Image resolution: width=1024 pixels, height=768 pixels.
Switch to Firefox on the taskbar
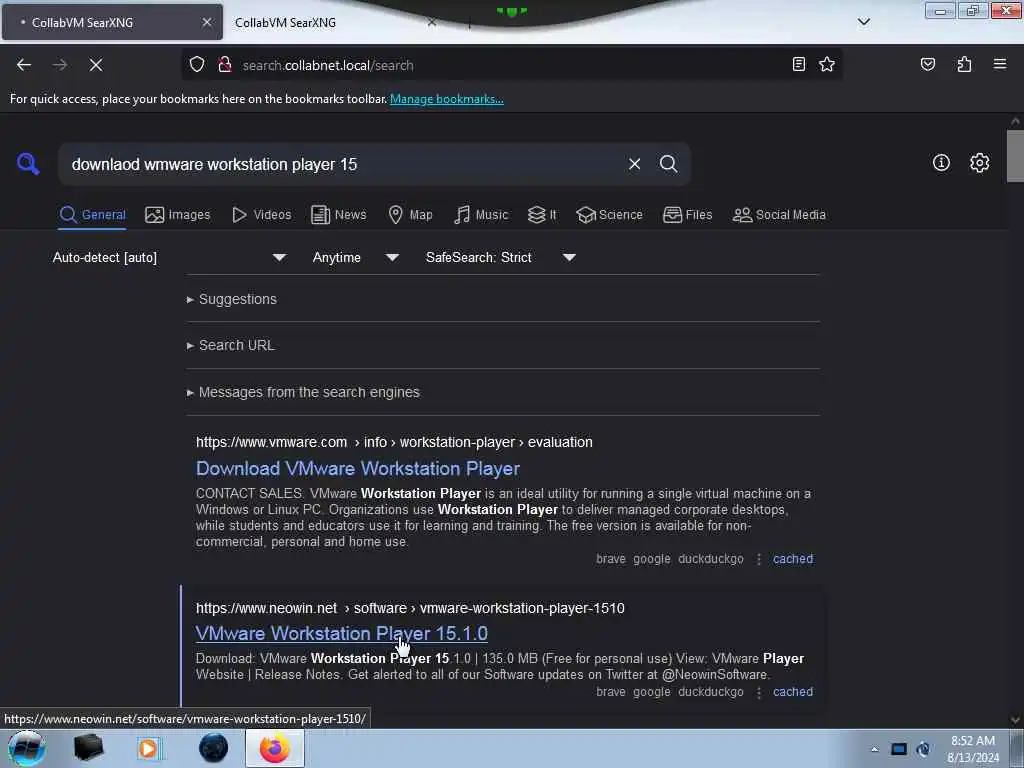click(275, 748)
